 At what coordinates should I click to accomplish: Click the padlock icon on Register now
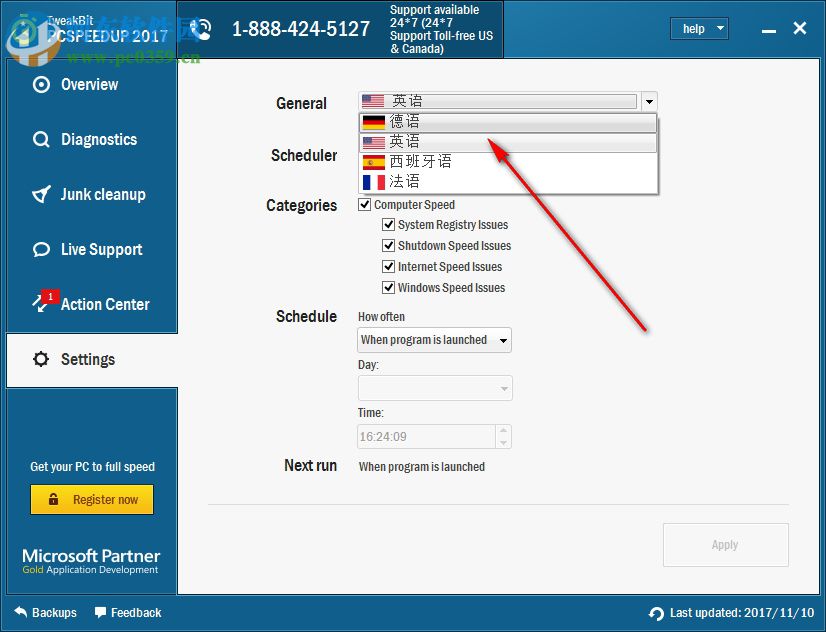click(53, 499)
